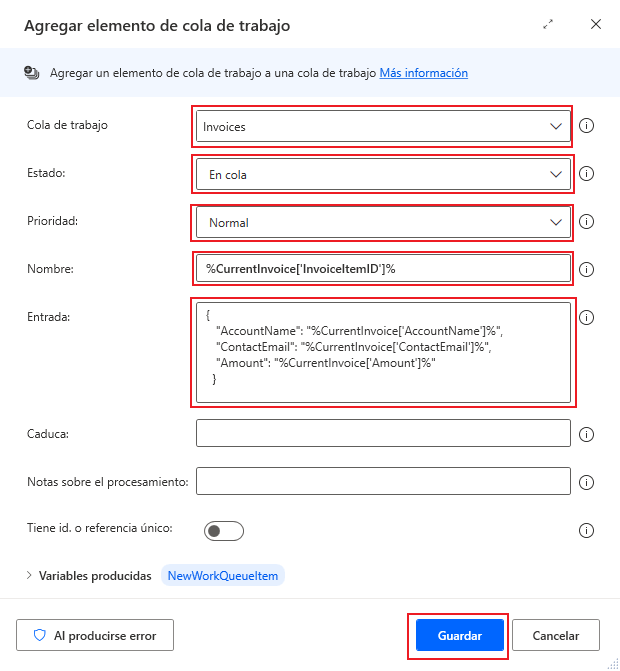Open the Más información link
This screenshot has width=620, height=671.
point(423,73)
